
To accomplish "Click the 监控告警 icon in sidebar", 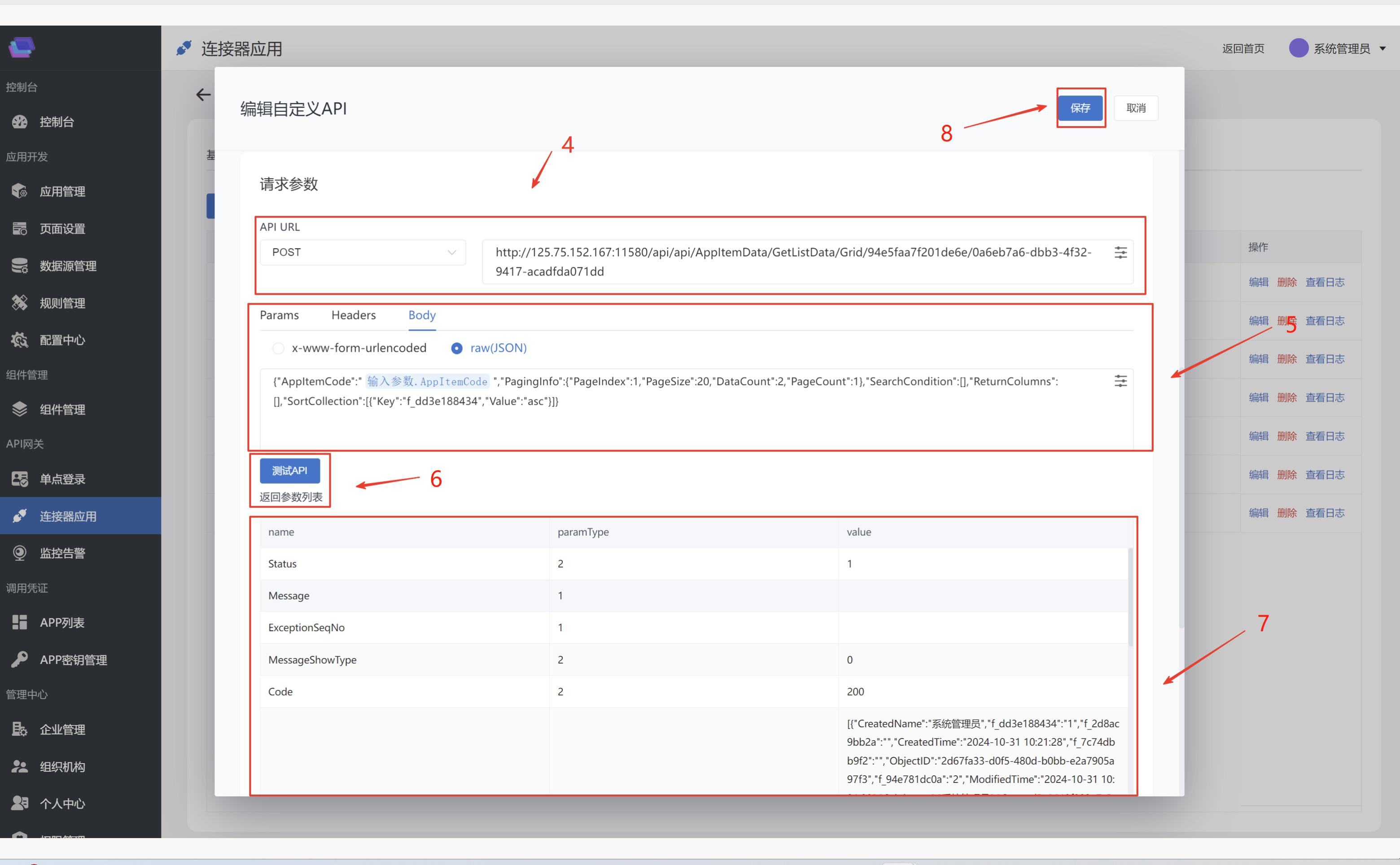I will click(x=20, y=553).
